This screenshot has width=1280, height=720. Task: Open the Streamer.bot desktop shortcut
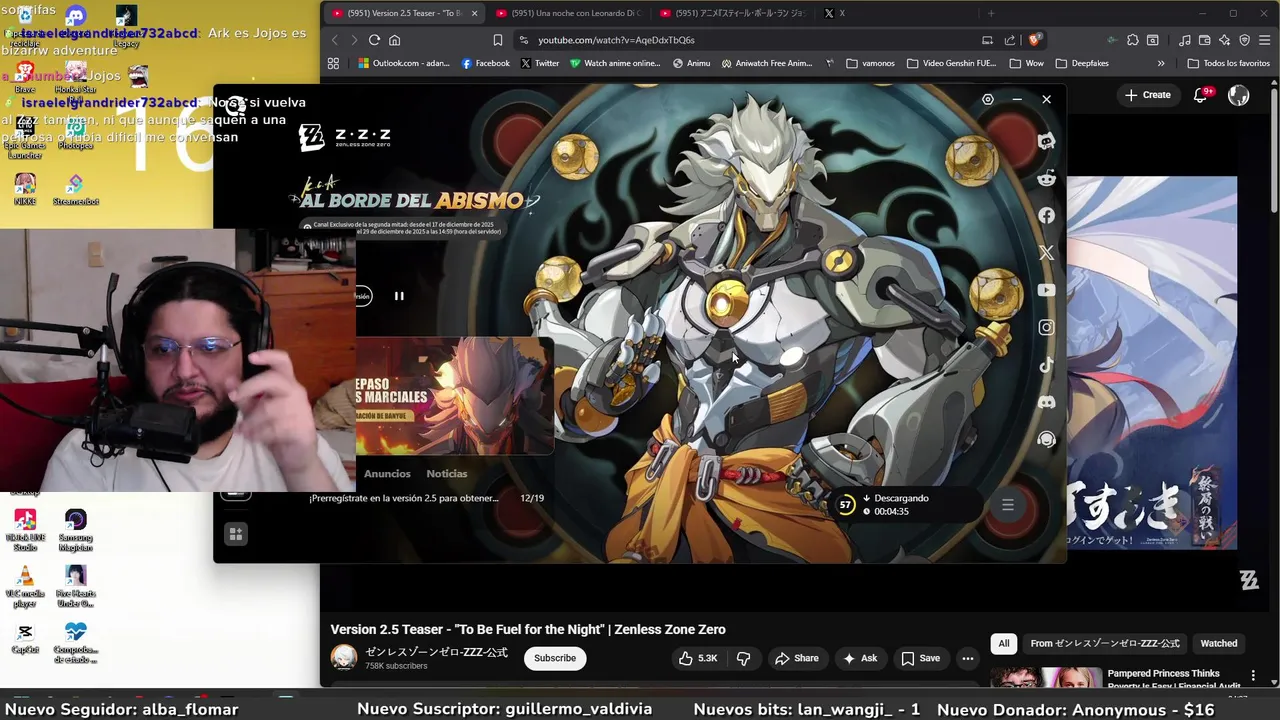point(76,187)
